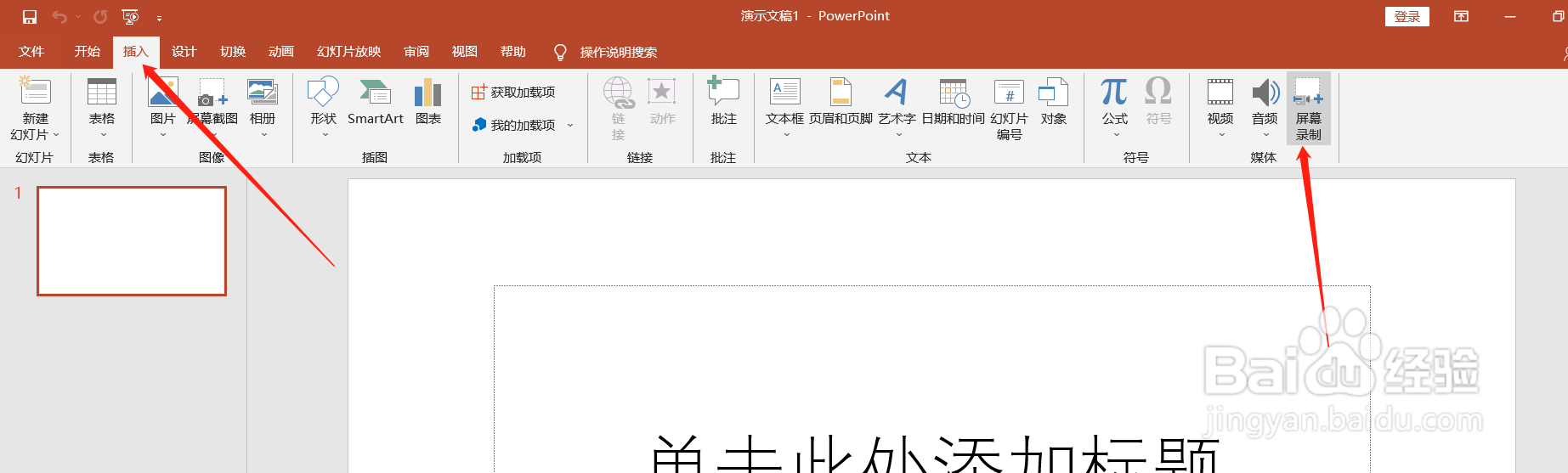This screenshot has height=473, width=1568.
Task: Open the 幻灯片放映 tab
Action: [349, 52]
